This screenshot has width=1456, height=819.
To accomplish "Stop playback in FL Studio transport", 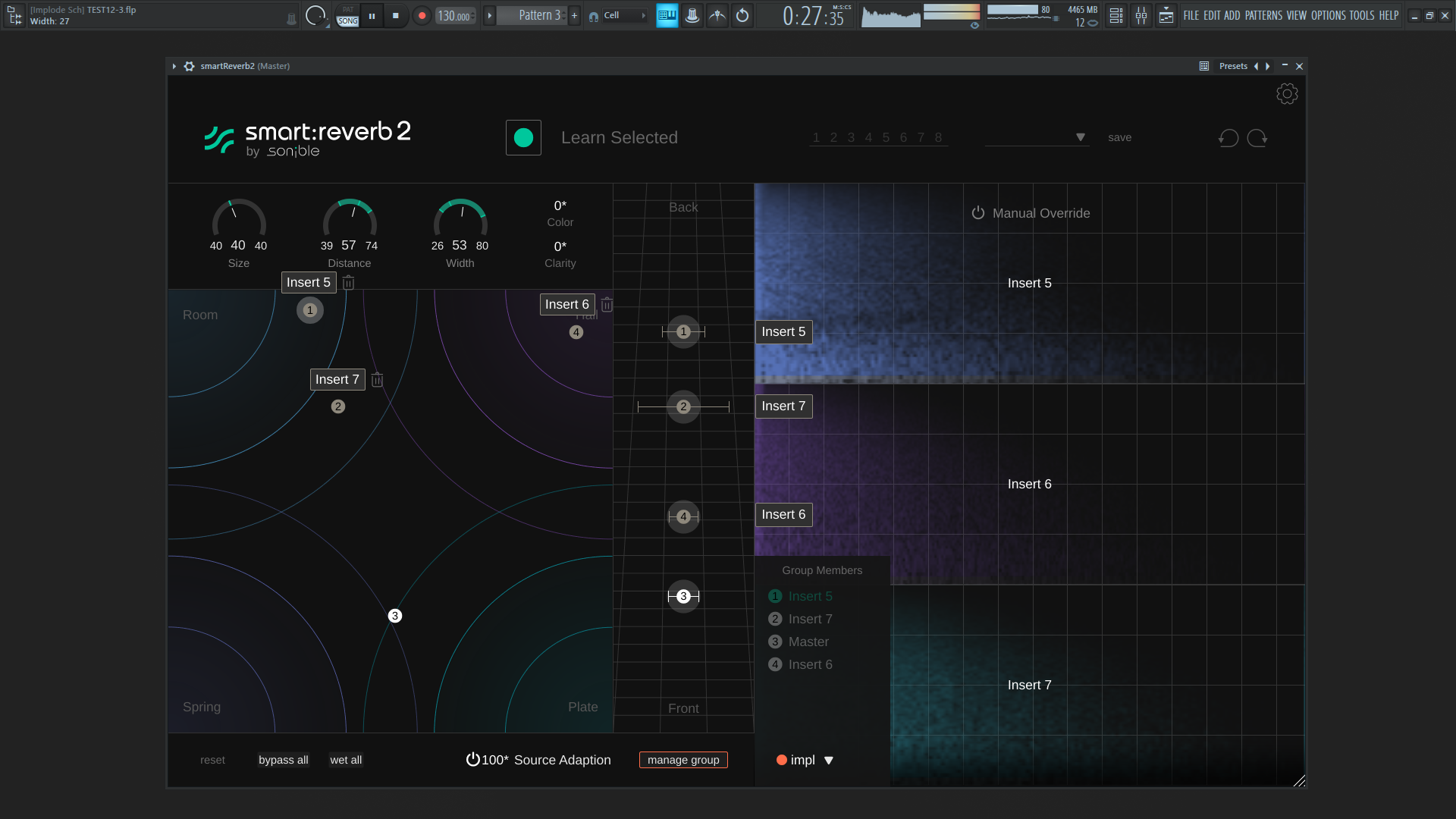I will point(395,15).
